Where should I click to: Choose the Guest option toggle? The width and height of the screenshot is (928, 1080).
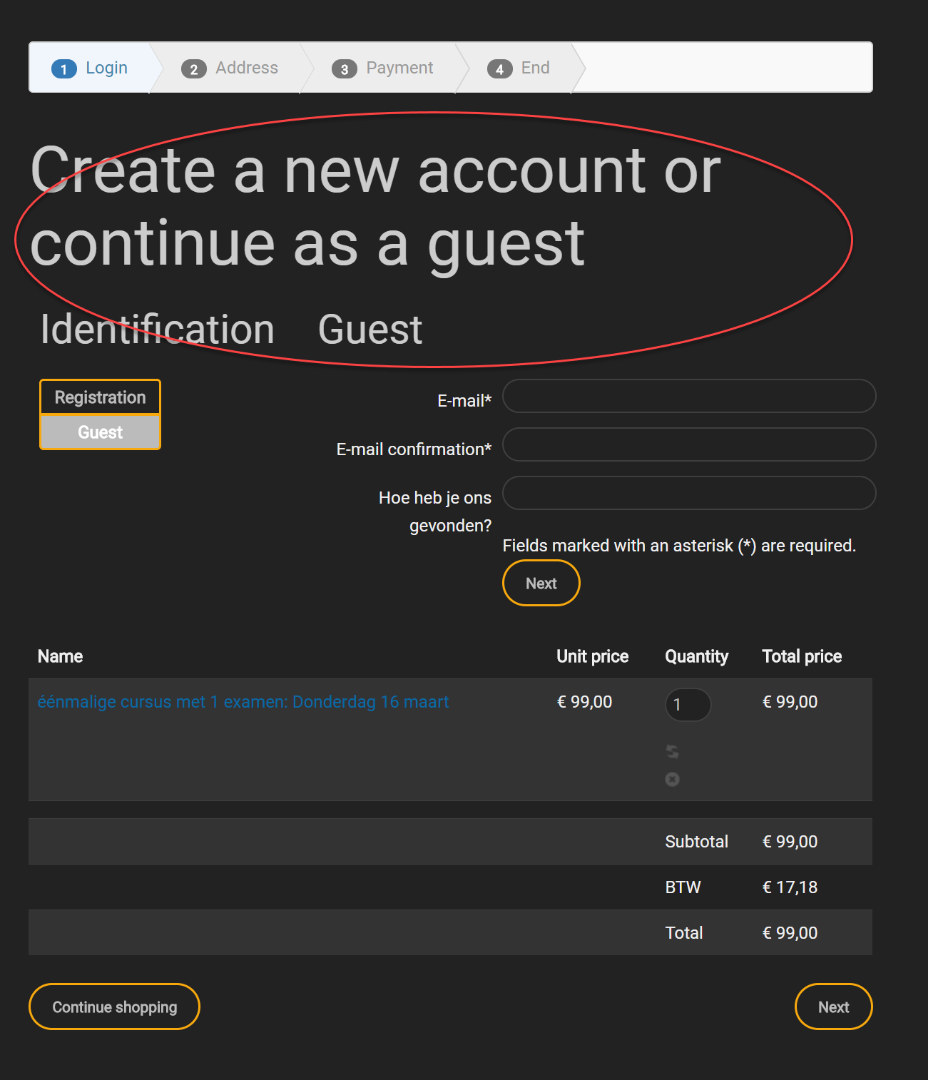[100, 432]
